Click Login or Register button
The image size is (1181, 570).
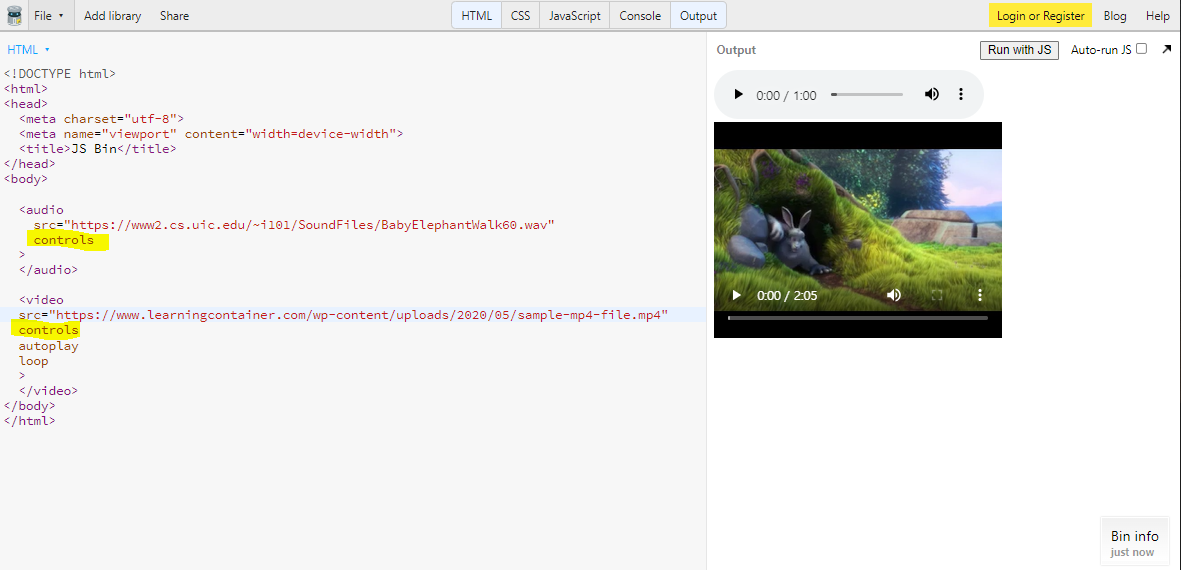tap(1040, 16)
